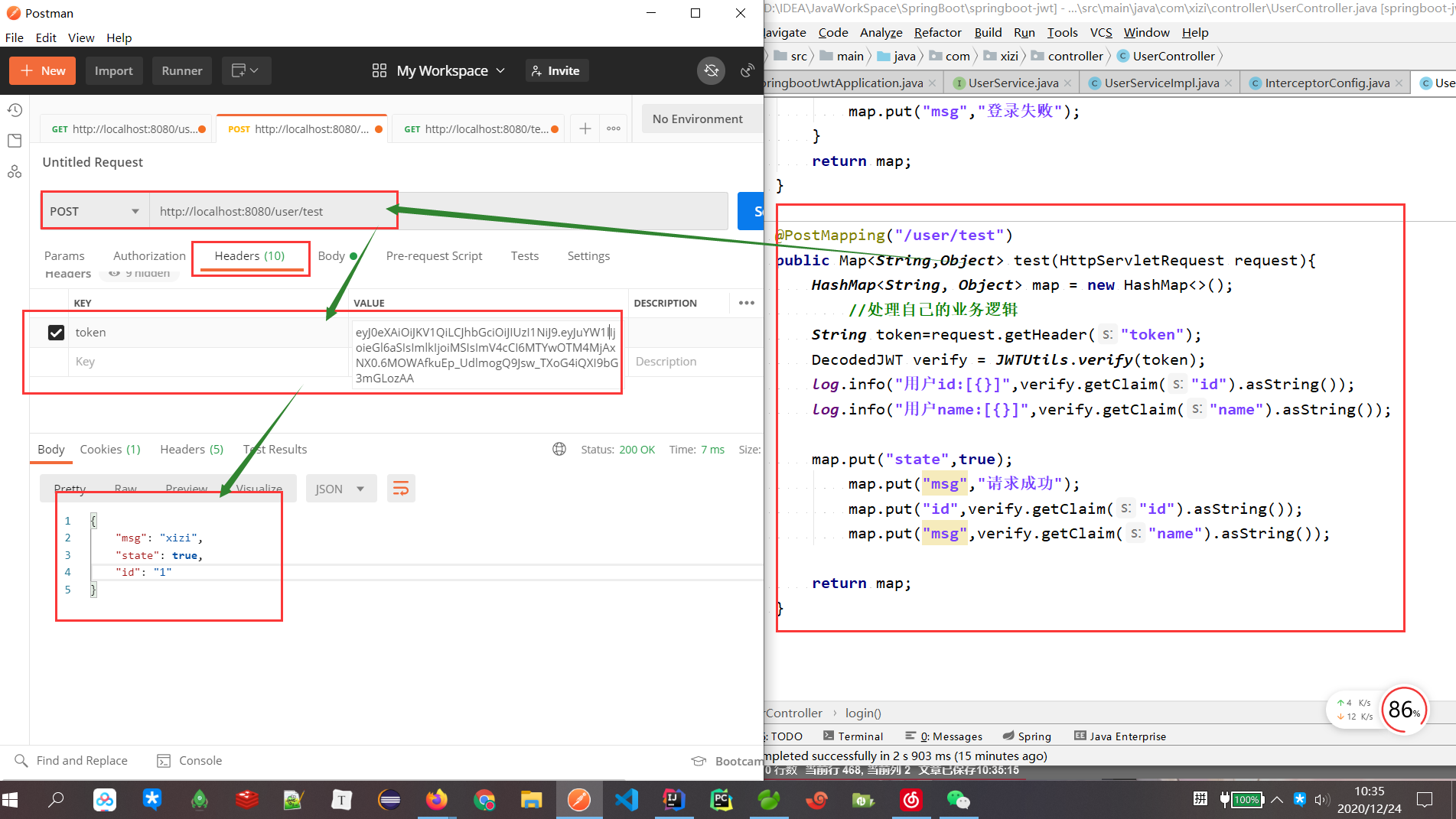Toggle the 9 hidden headers eye
The image size is (1456, 819).
(115, 273)
